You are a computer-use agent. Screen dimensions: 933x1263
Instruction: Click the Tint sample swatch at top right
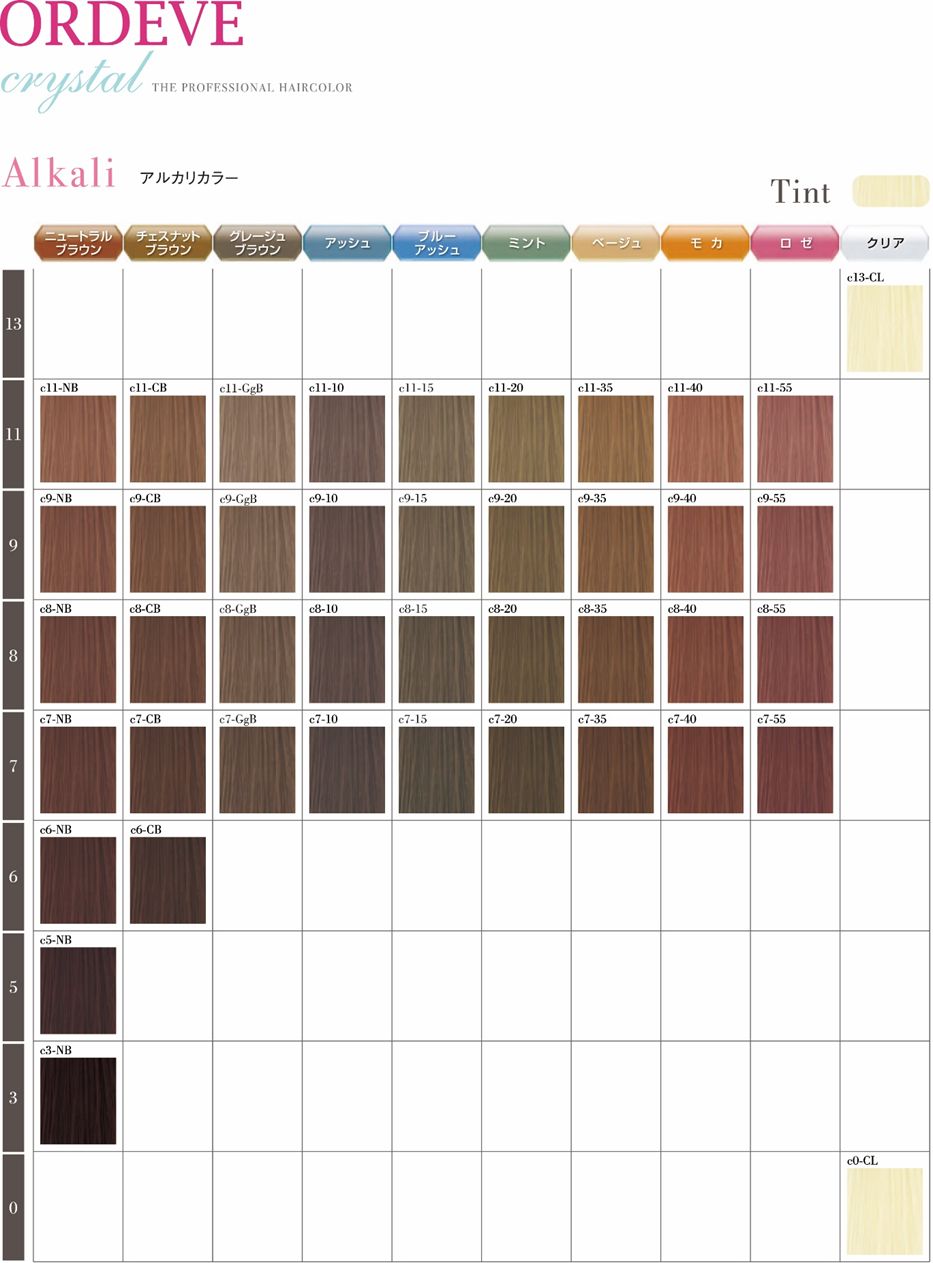[x=890, y=191]
